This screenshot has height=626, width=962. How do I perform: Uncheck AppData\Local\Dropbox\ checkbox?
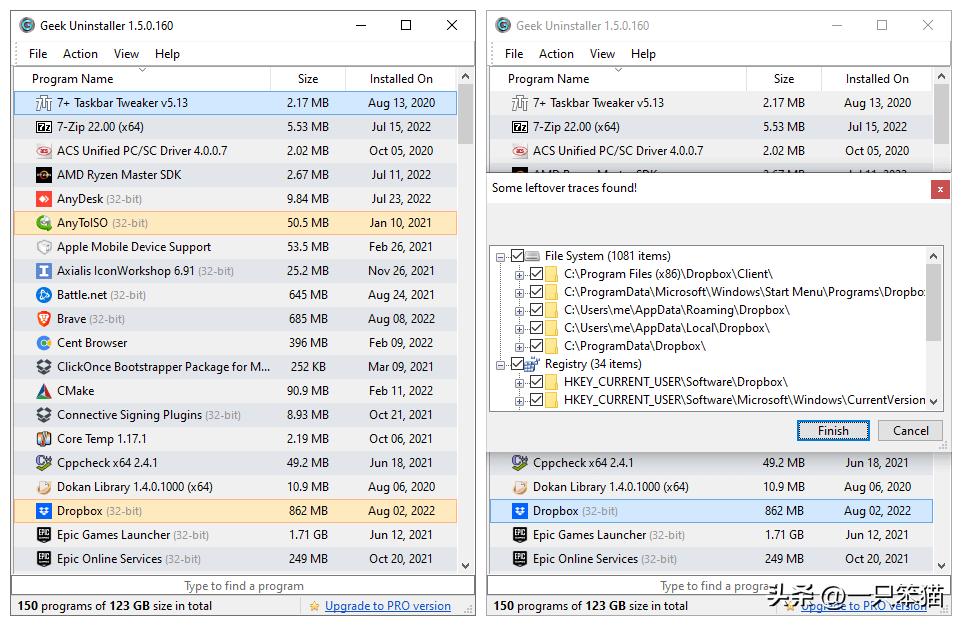pos(536,328)
